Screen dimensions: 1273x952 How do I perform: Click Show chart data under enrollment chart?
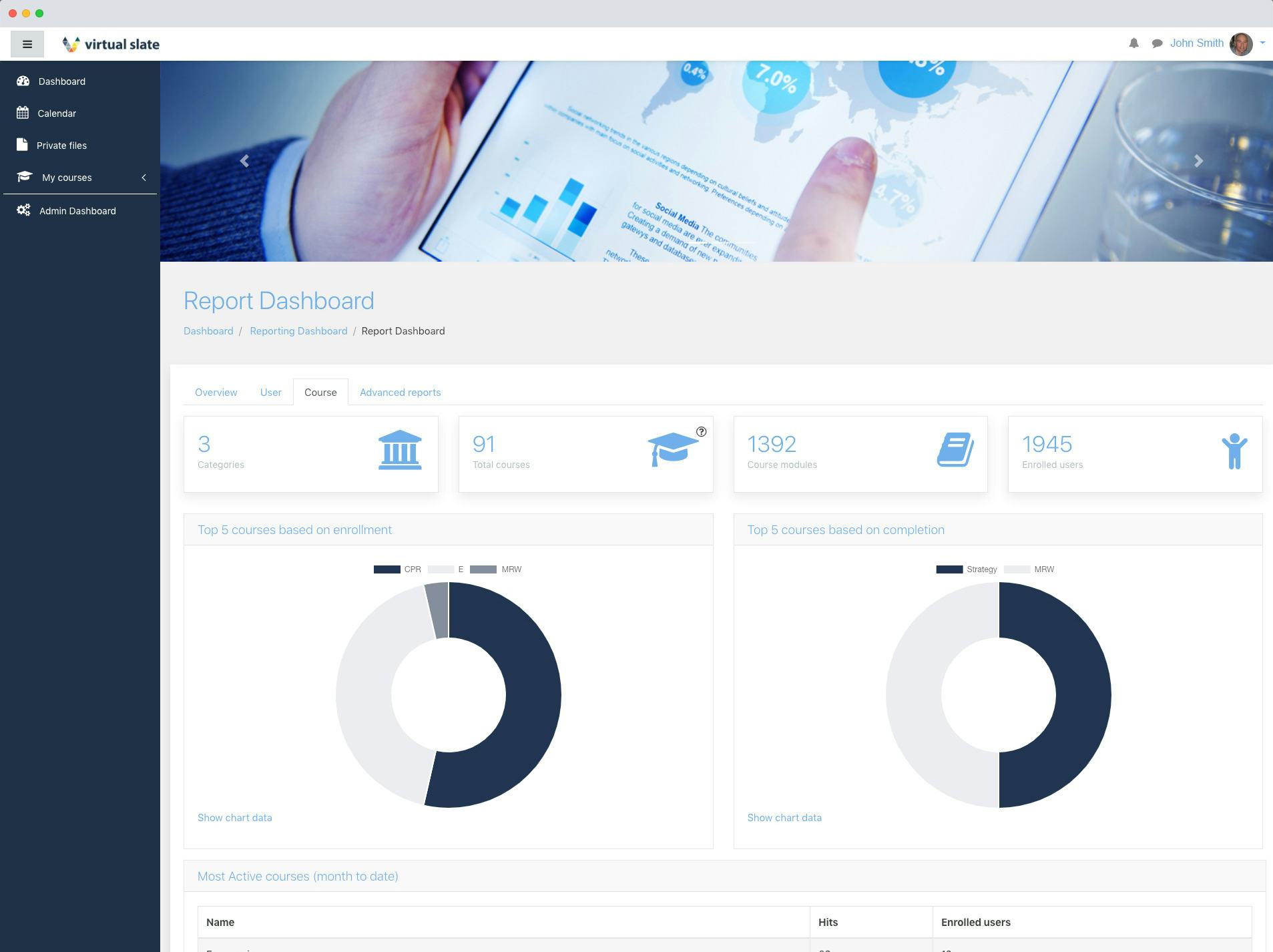[234, 817]
